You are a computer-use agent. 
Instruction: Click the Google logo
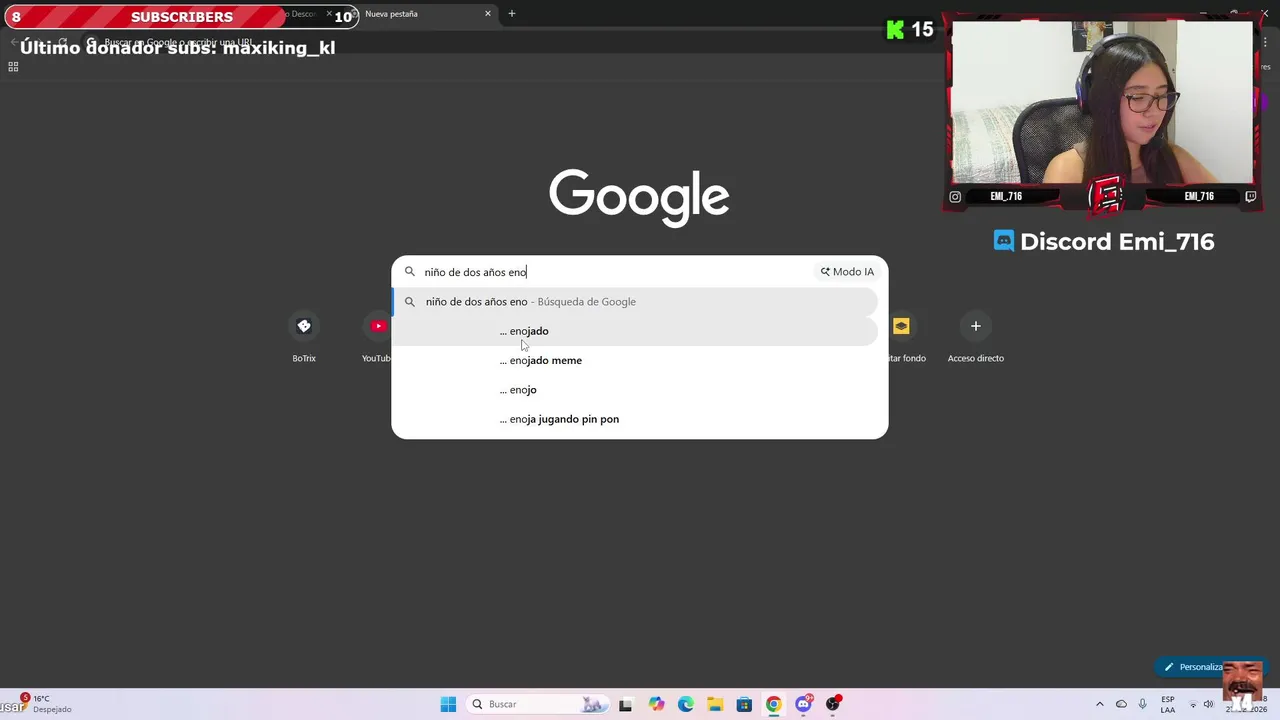coord(639,197)
